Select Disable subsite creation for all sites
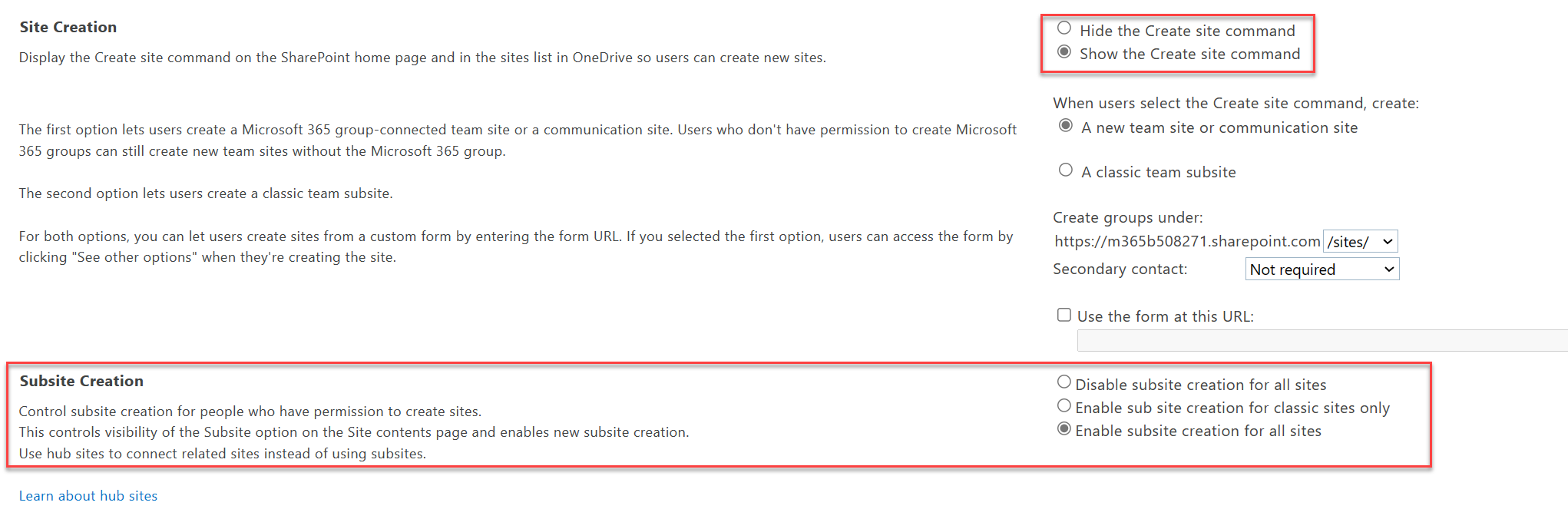The height and width of the screenshot is (519, 1568). coord(1064,382)
